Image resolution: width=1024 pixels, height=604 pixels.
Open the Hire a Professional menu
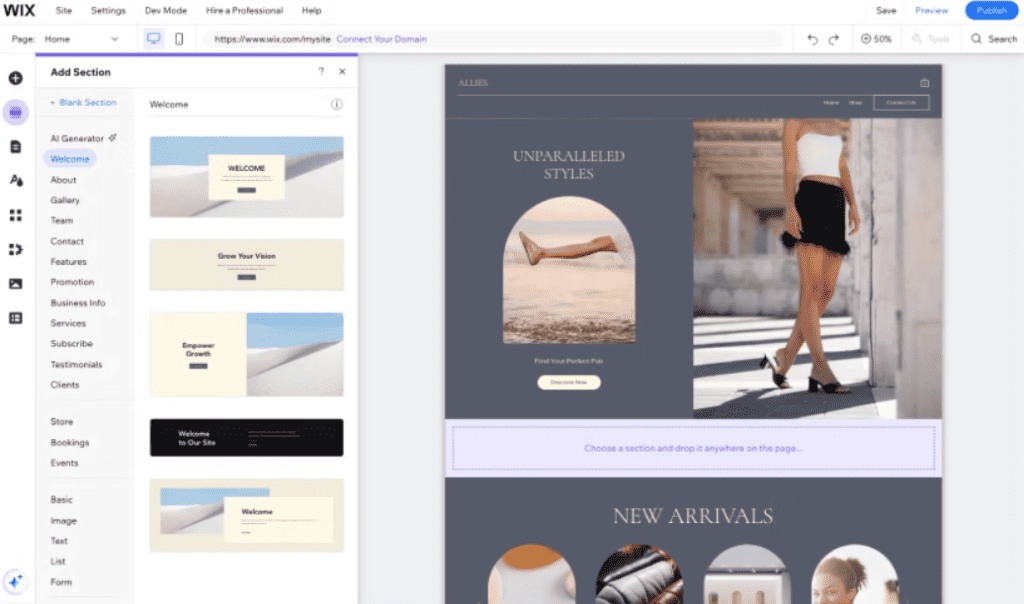tap(244, 10)
